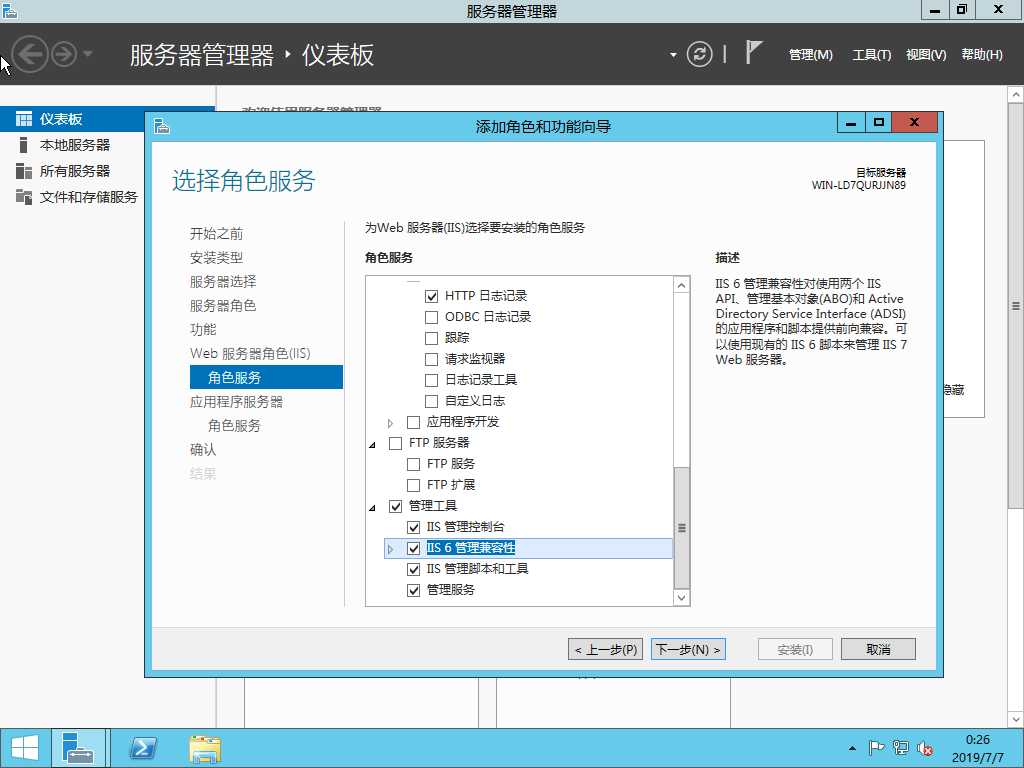Click the wizard title bar icon
1024x768 pixels.
pos(162,125)
